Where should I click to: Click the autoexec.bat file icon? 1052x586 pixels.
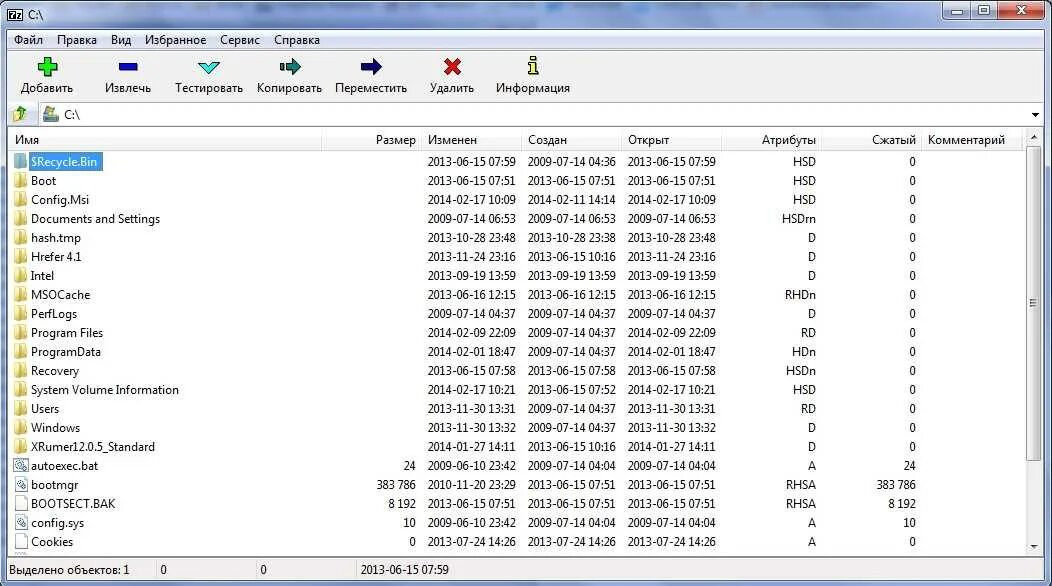[21, 466]
